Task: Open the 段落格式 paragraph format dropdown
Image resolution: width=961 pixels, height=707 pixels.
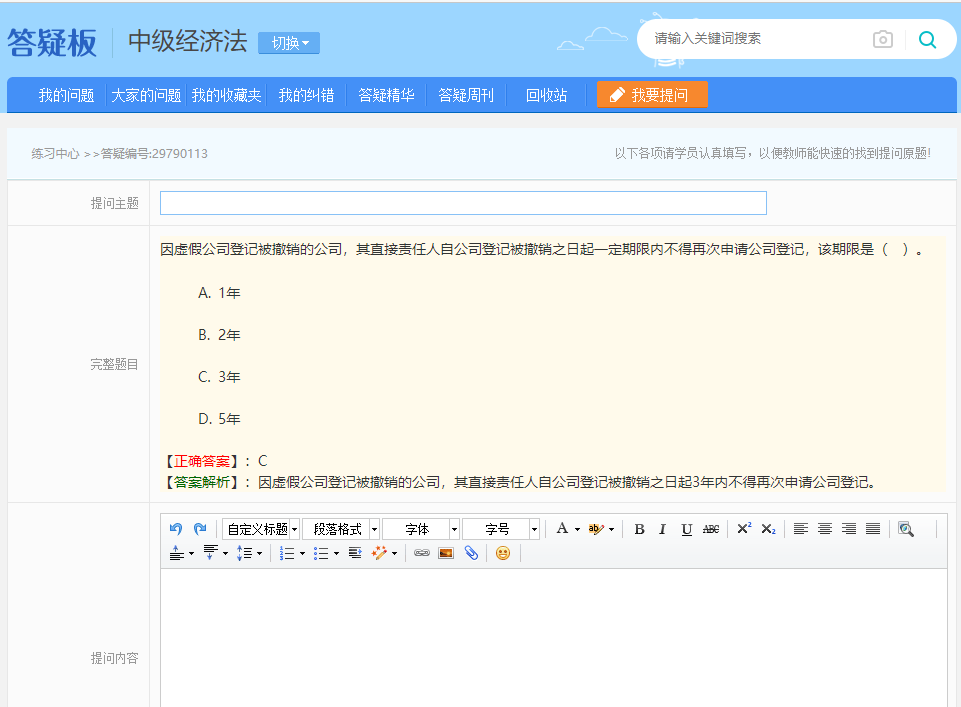Action: [338, 528]
